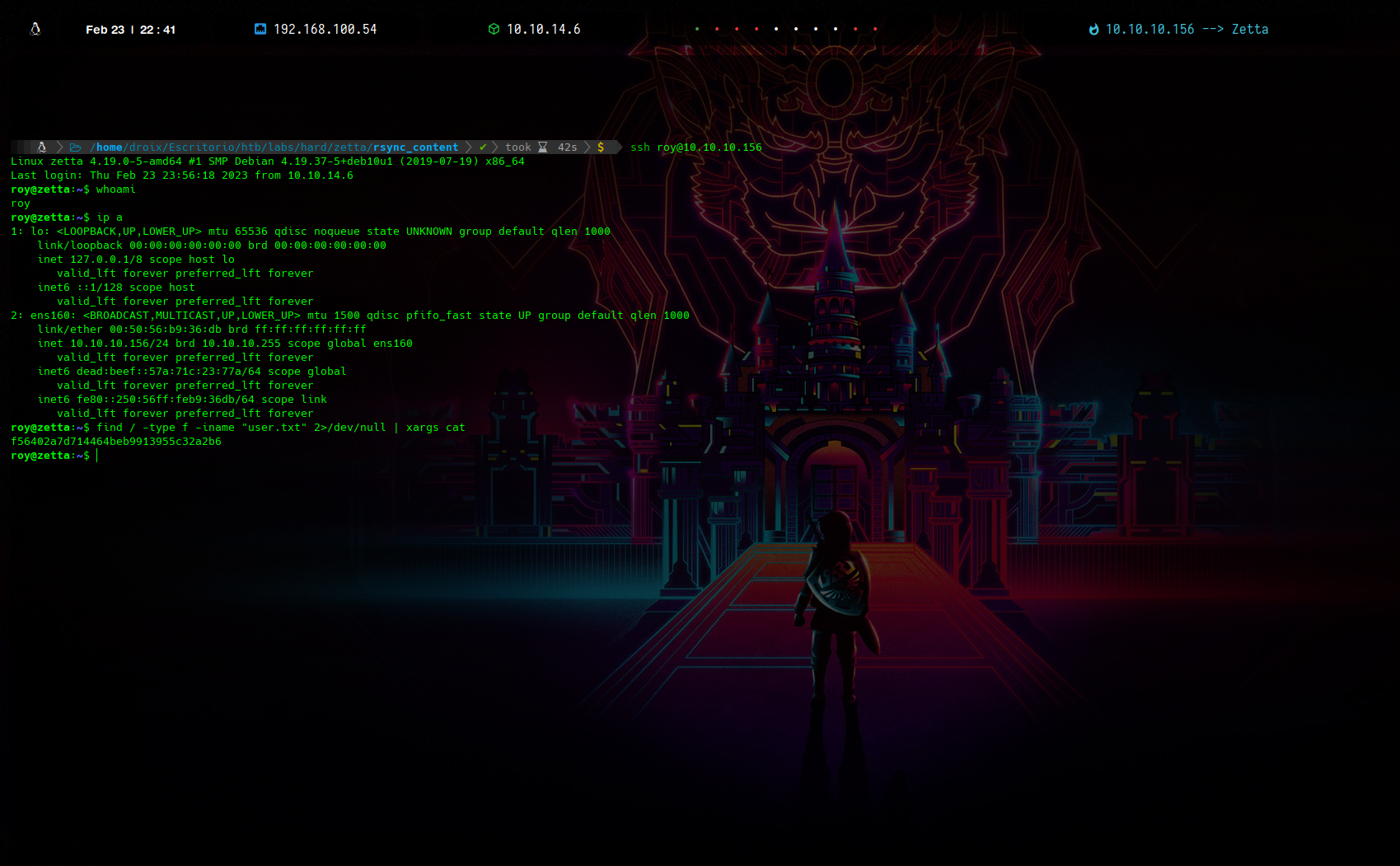Viewport: 1400px width, 866px height.
Task: Click the hourglass icon next to 42s
Action: coord(543,147)
